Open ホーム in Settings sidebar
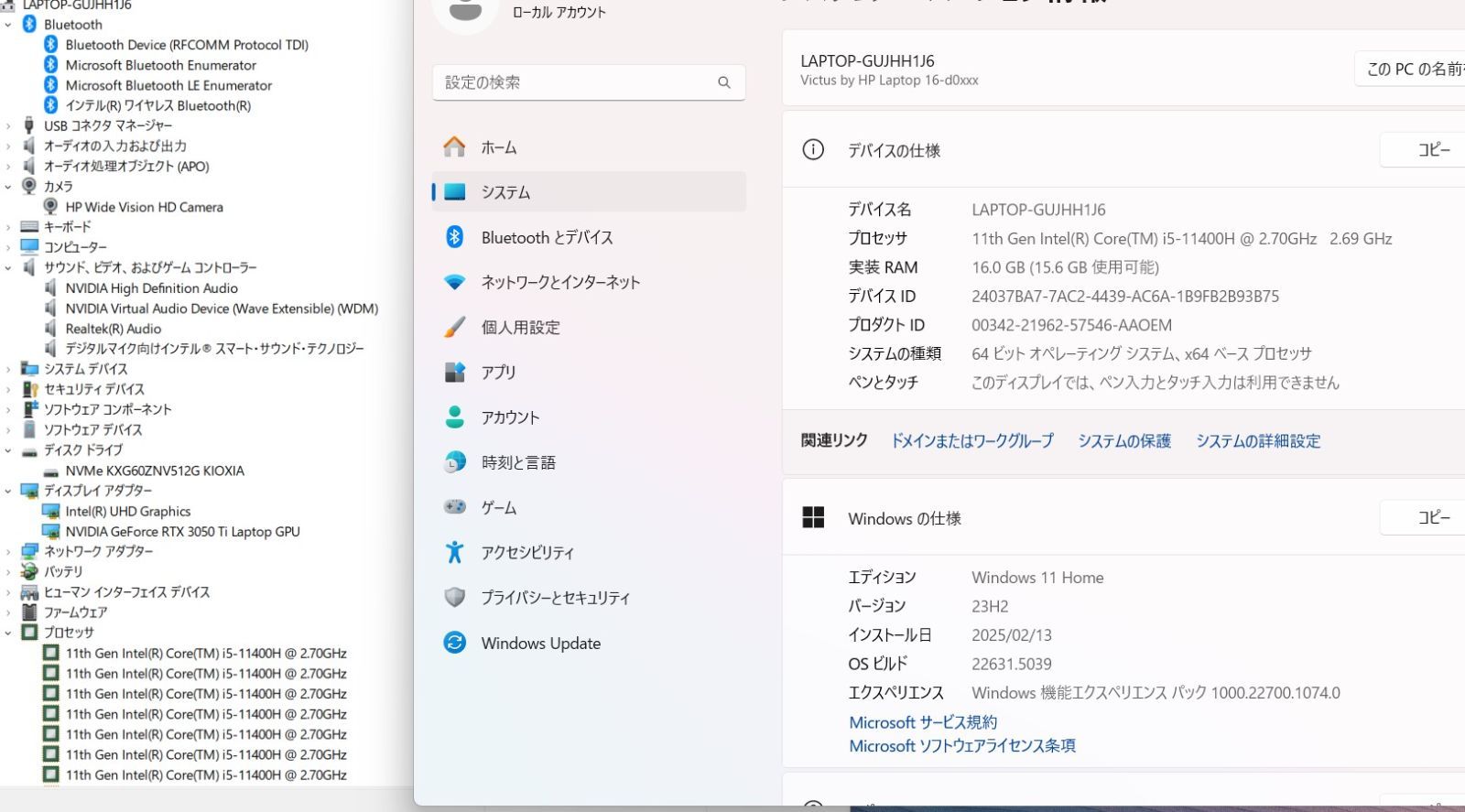Screen dimensions: 1465x812 (589, 147)
